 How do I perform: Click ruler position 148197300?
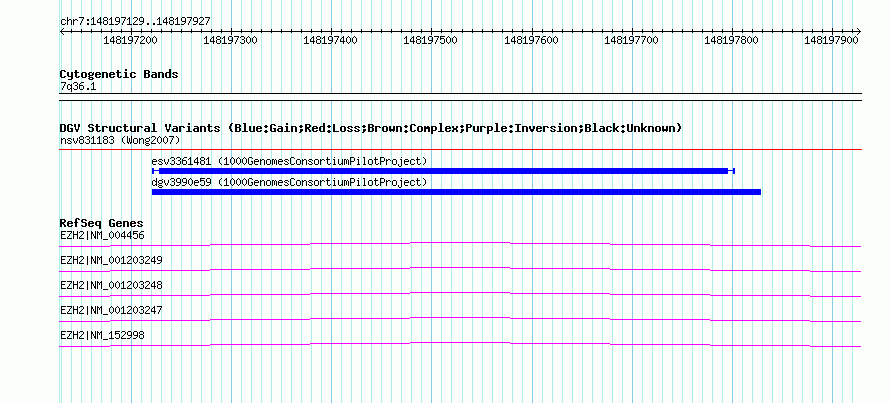tap(230, 40)
